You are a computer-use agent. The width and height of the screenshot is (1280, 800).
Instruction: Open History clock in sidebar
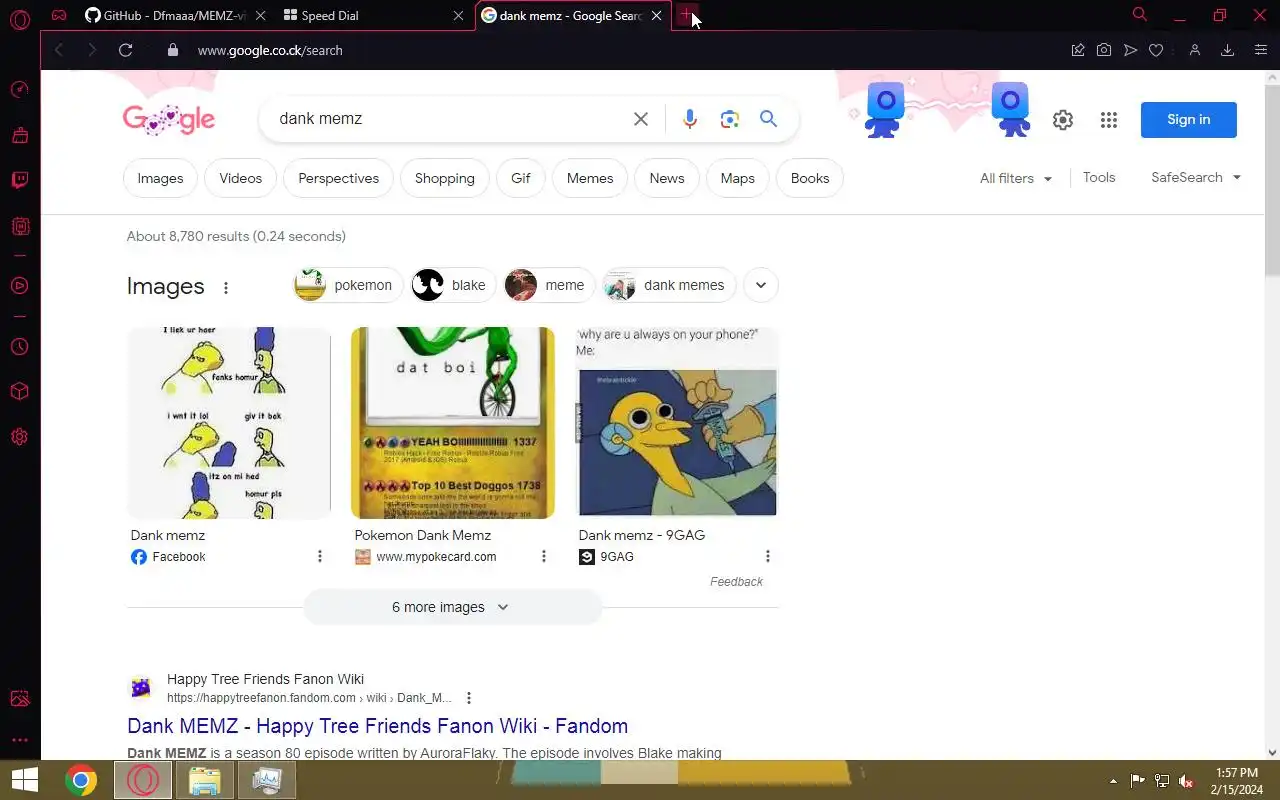click(19, 347)
